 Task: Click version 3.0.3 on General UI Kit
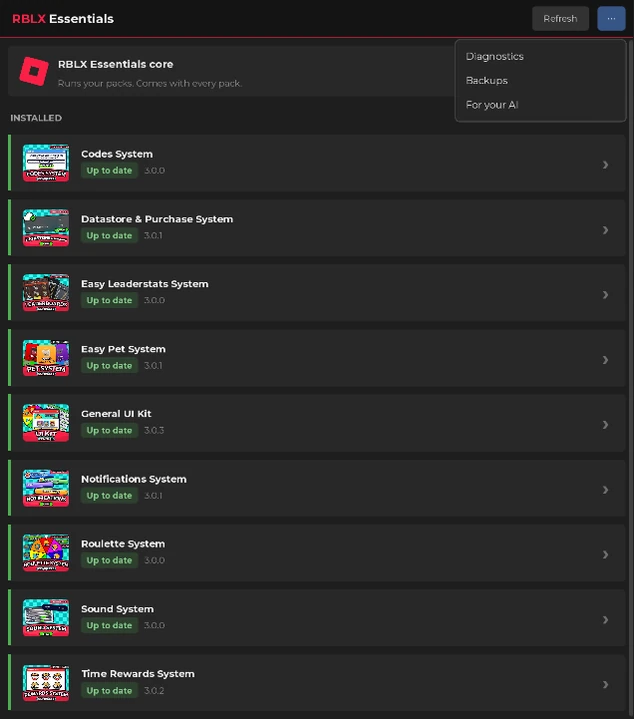pos(154,431)
